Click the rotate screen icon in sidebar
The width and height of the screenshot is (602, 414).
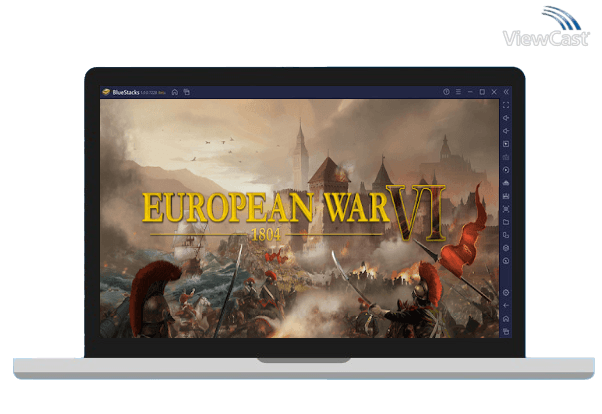(506, 235)
